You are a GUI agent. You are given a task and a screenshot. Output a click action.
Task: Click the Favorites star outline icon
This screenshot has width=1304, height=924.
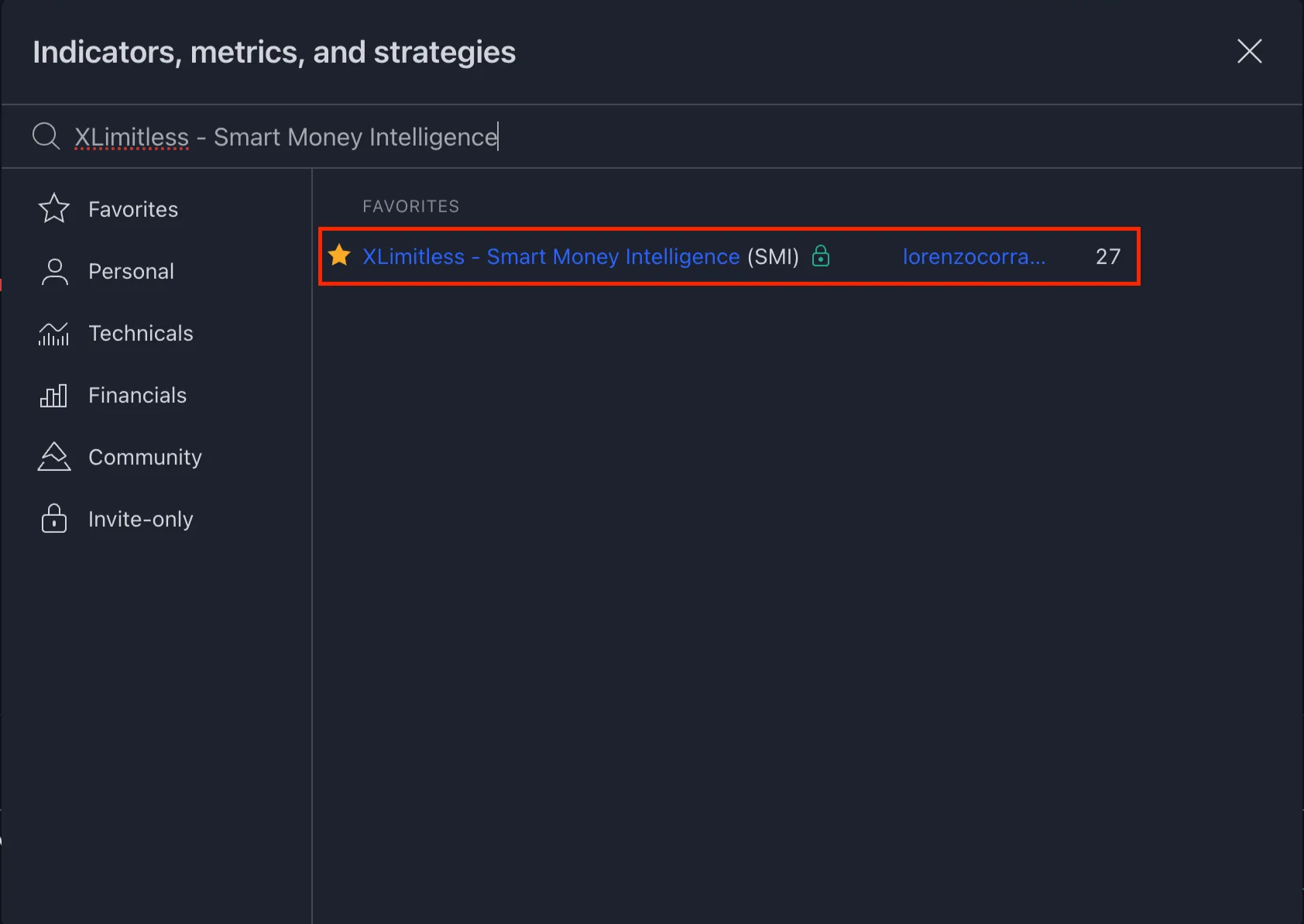54,208
